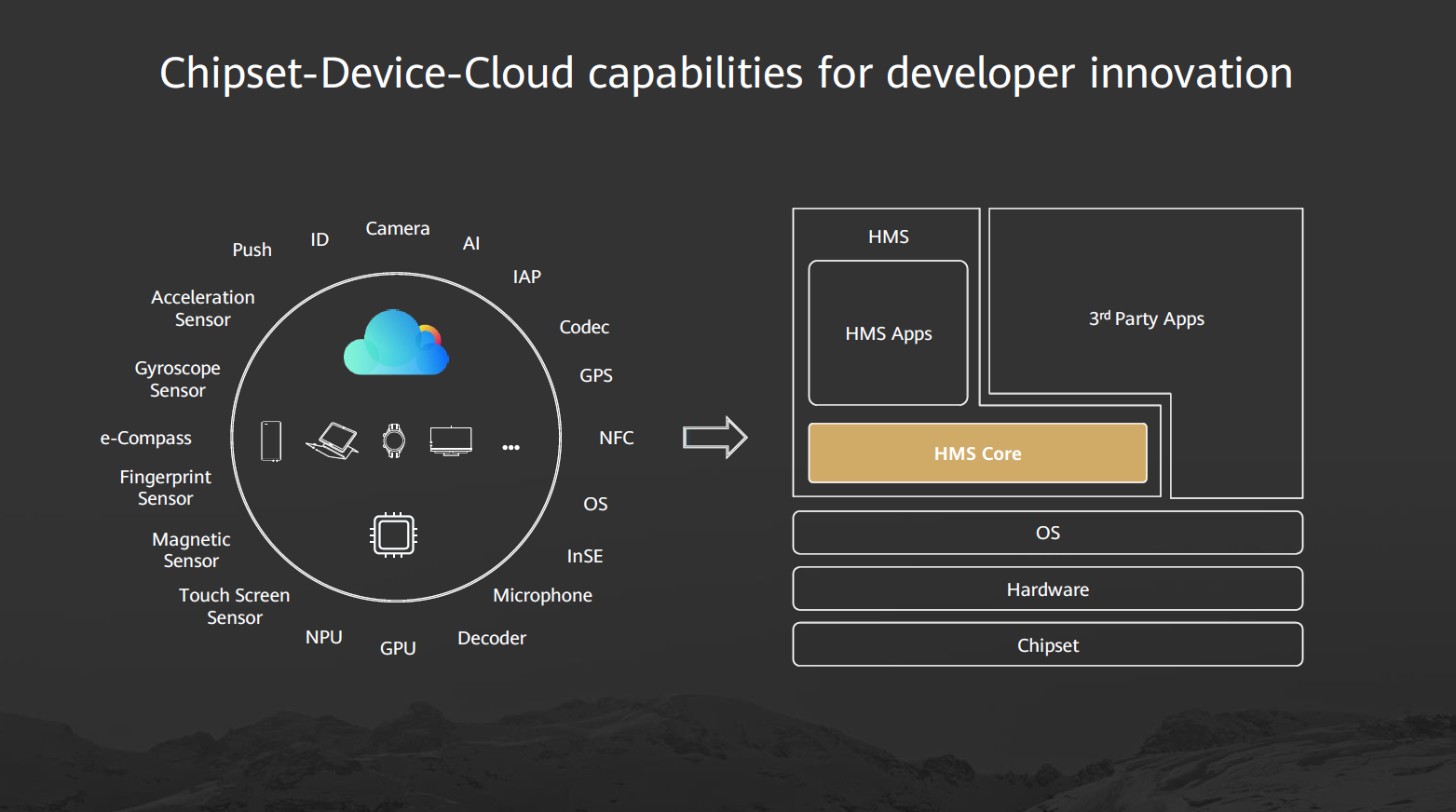
Task: Click the three-dots more devices icon
Action: click(x=510, y=448)
